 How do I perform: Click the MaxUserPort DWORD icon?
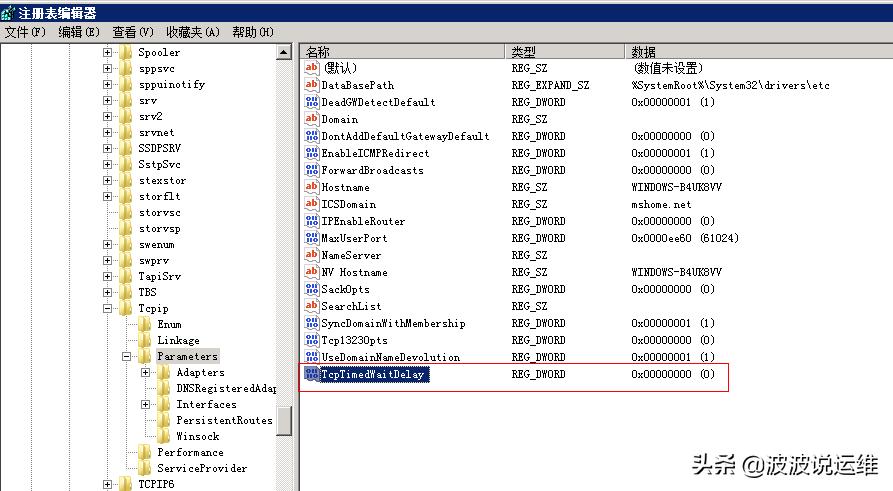(312, 238)
